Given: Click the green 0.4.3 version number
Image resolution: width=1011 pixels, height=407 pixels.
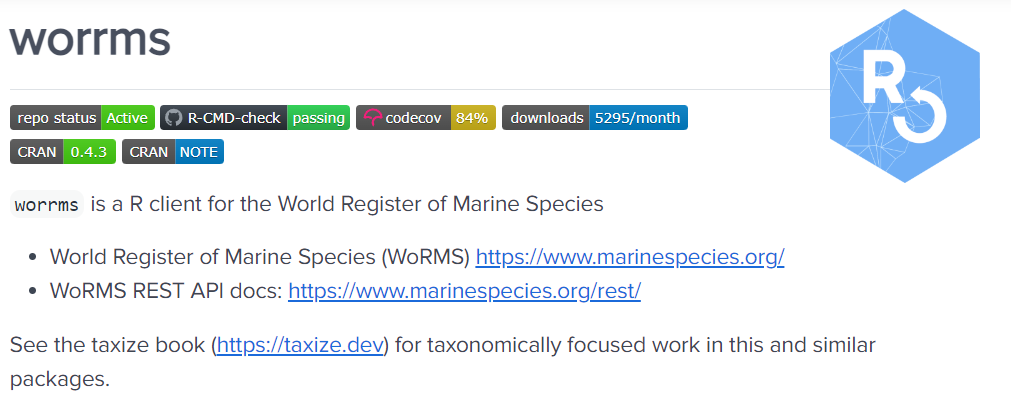Looking at the screenshot, I should 89,151.
